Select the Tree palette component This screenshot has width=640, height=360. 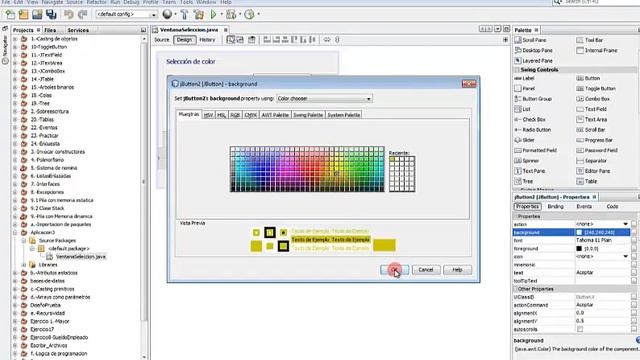point(524,181)
